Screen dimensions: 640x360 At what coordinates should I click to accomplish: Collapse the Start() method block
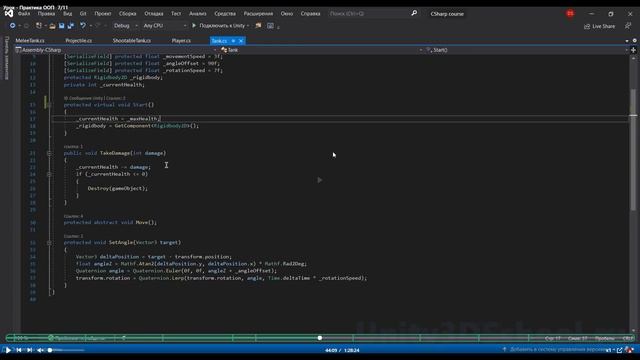tap(49, 105)
